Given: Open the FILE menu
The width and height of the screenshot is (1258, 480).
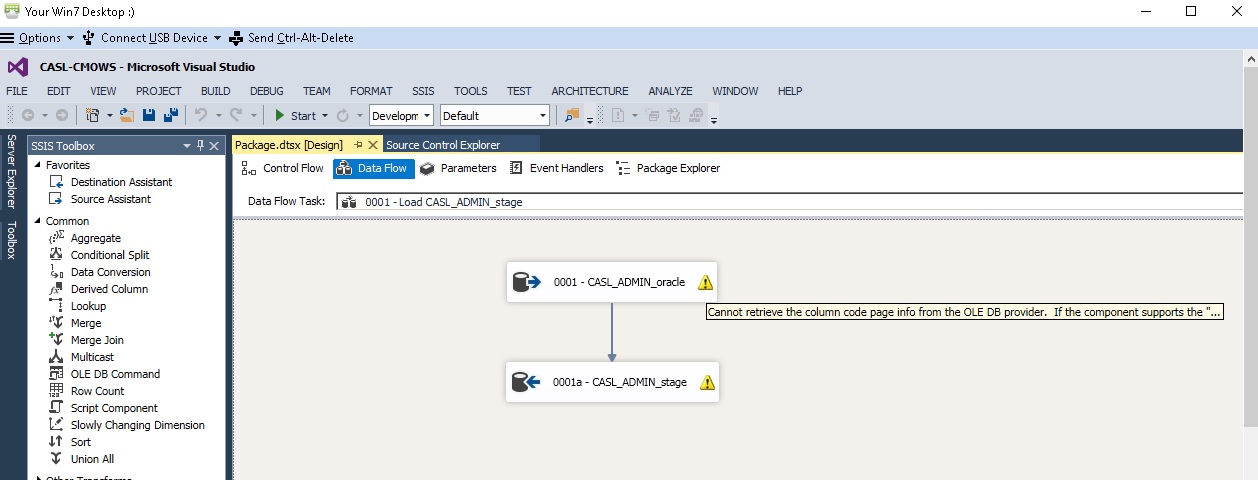Looking at the screenshot, I should tap(17, 91).
